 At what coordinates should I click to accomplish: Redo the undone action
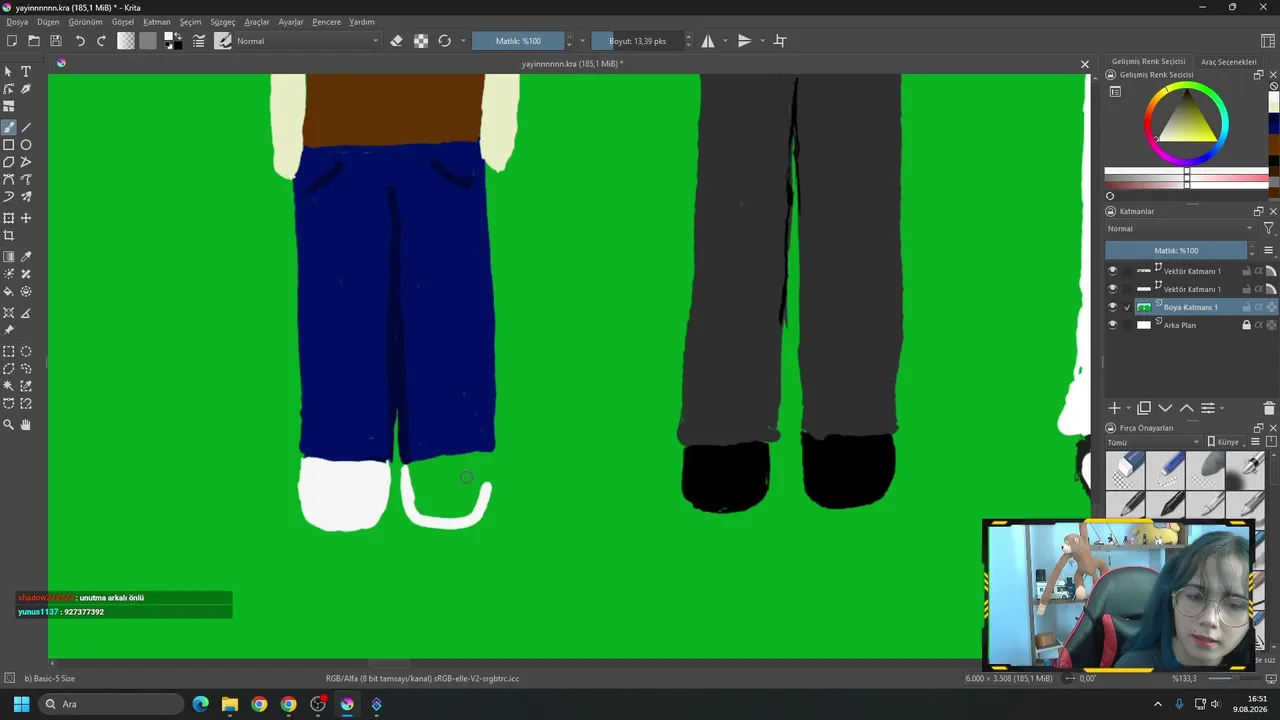(101, 41)
